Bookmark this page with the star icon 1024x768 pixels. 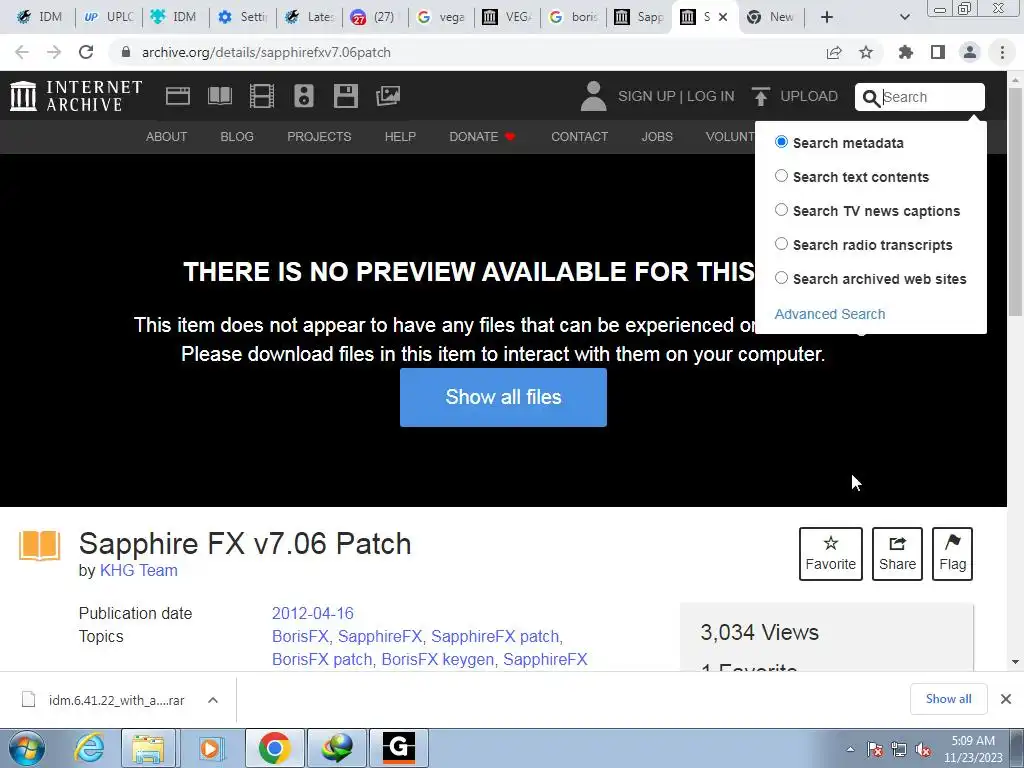click(x=866, y=52)
